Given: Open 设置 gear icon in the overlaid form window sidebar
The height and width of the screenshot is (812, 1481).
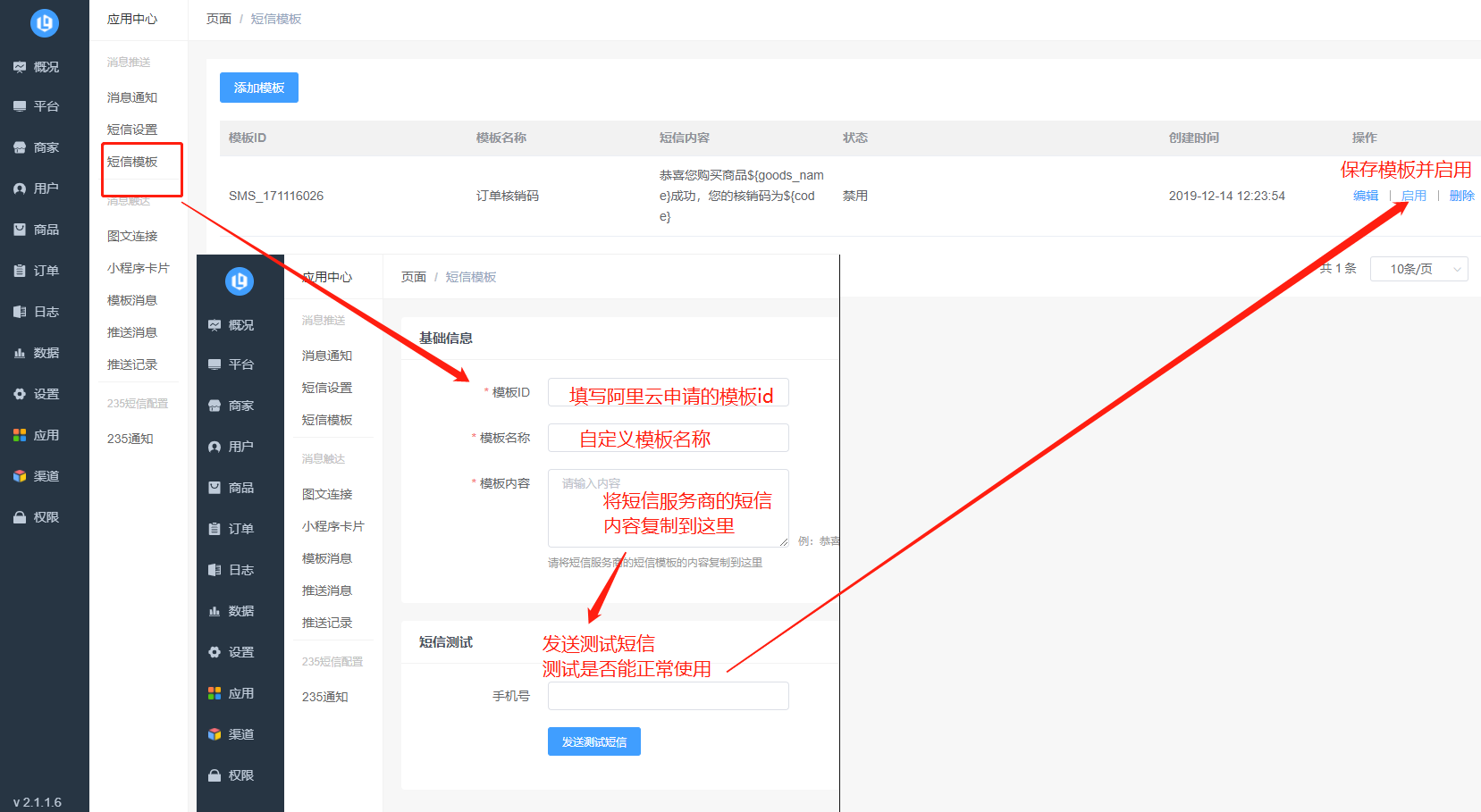Looking at the screenshot, I should coord(215,652).
